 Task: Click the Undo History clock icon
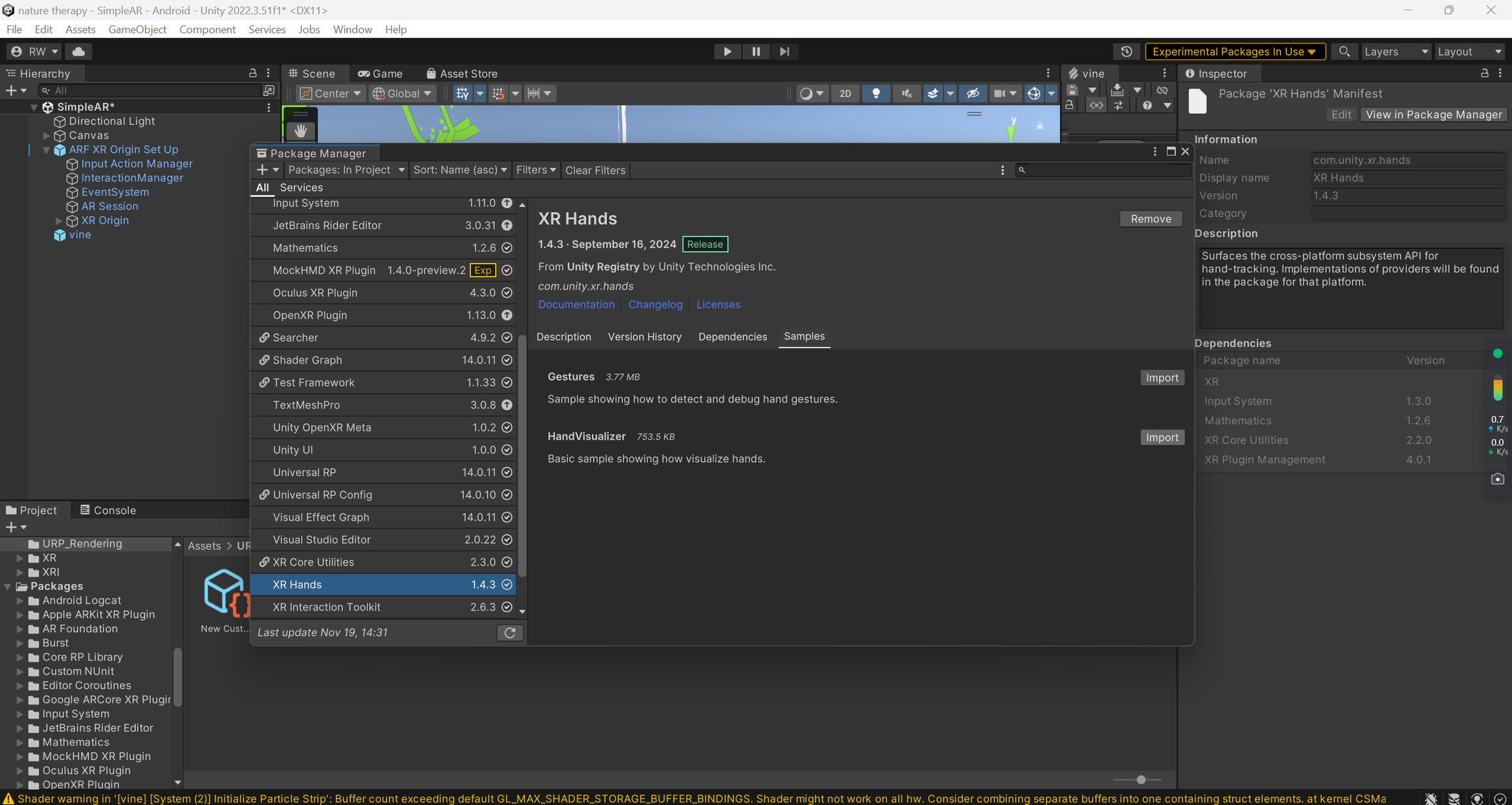pyautogui.click(x=1126, y=51)
